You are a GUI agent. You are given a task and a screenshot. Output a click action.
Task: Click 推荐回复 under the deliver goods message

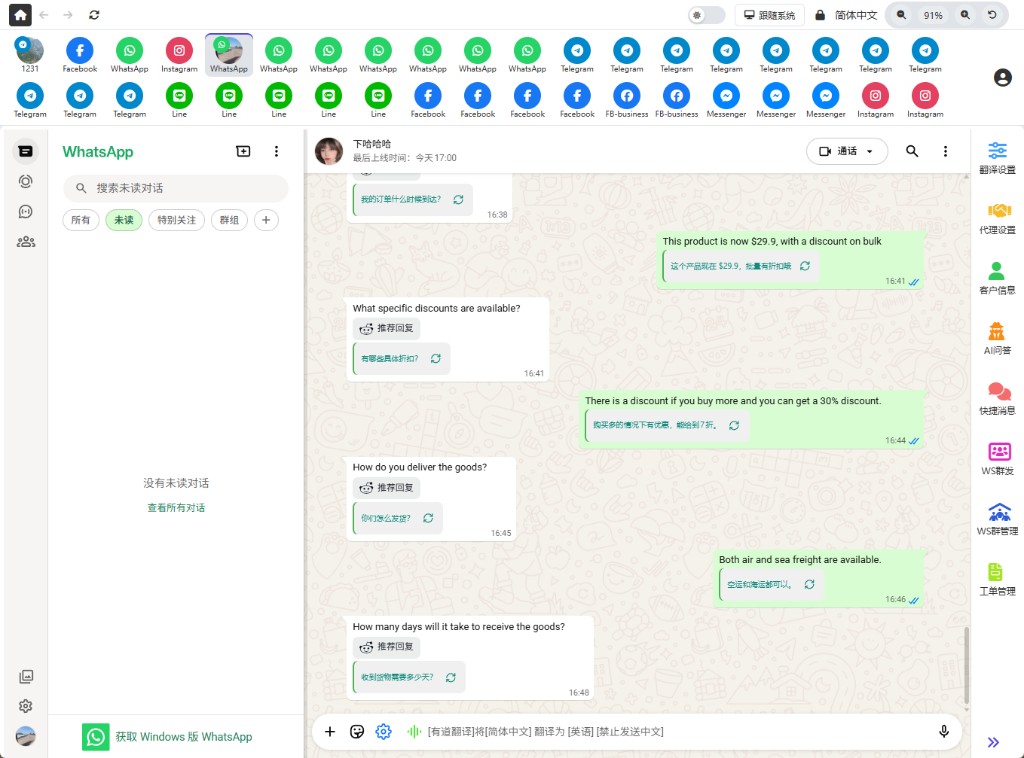(x=386, y=487)
